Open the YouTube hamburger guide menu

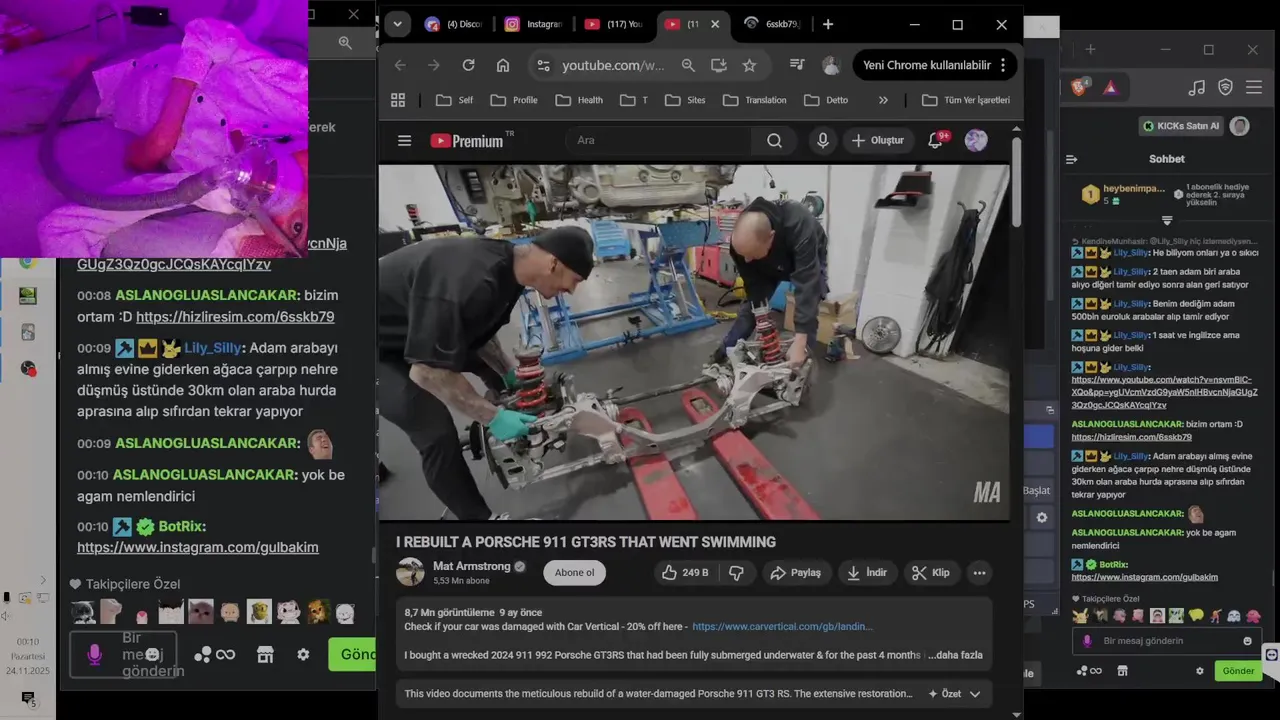(x=404, y=141)
